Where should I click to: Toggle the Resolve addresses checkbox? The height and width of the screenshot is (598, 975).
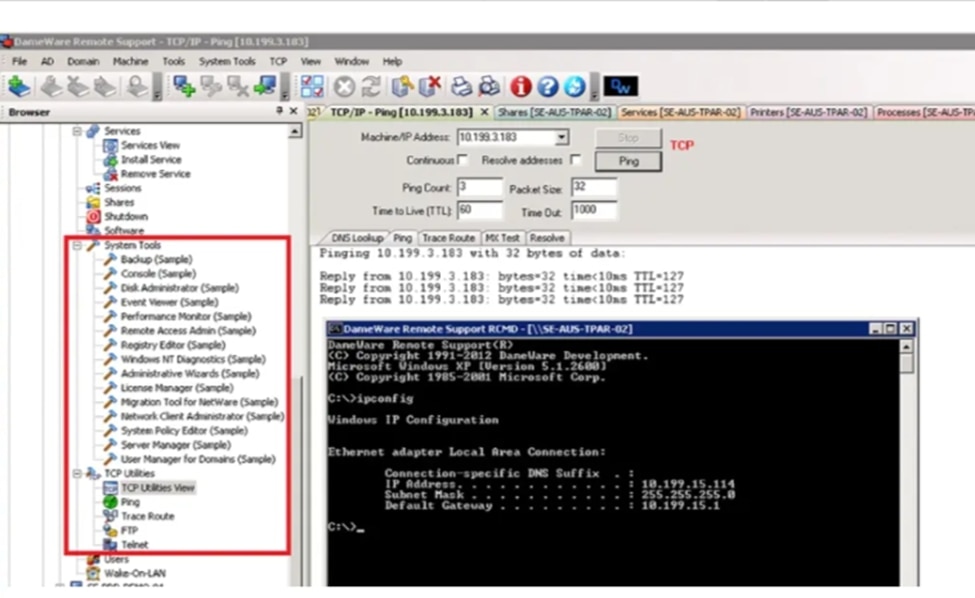point(576,160)
